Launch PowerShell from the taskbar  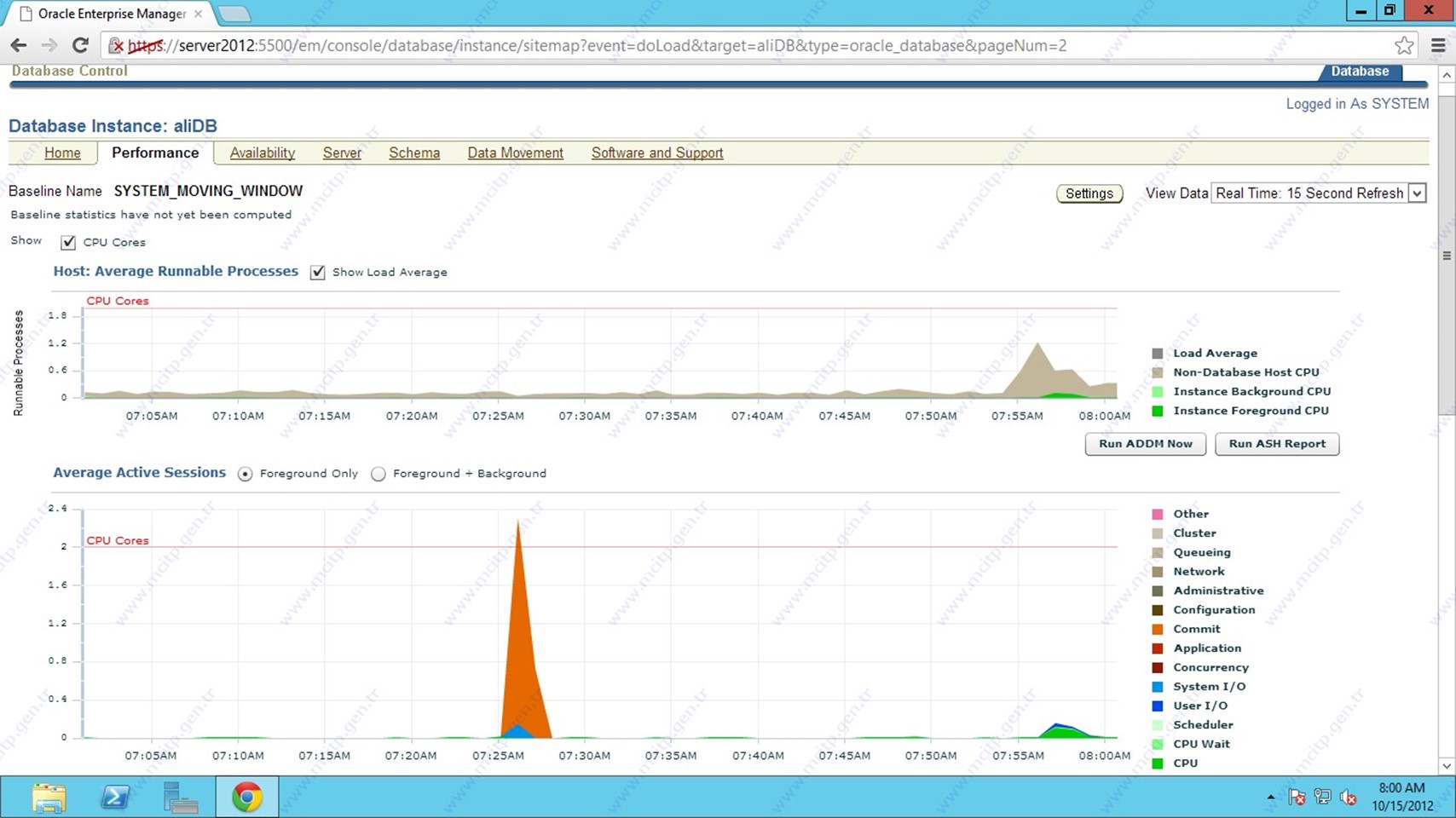[x=115, y=798]
